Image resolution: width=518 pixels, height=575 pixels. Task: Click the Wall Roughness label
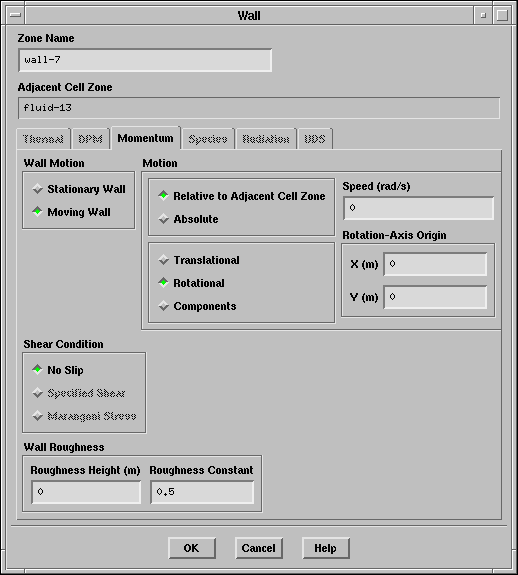64,447
